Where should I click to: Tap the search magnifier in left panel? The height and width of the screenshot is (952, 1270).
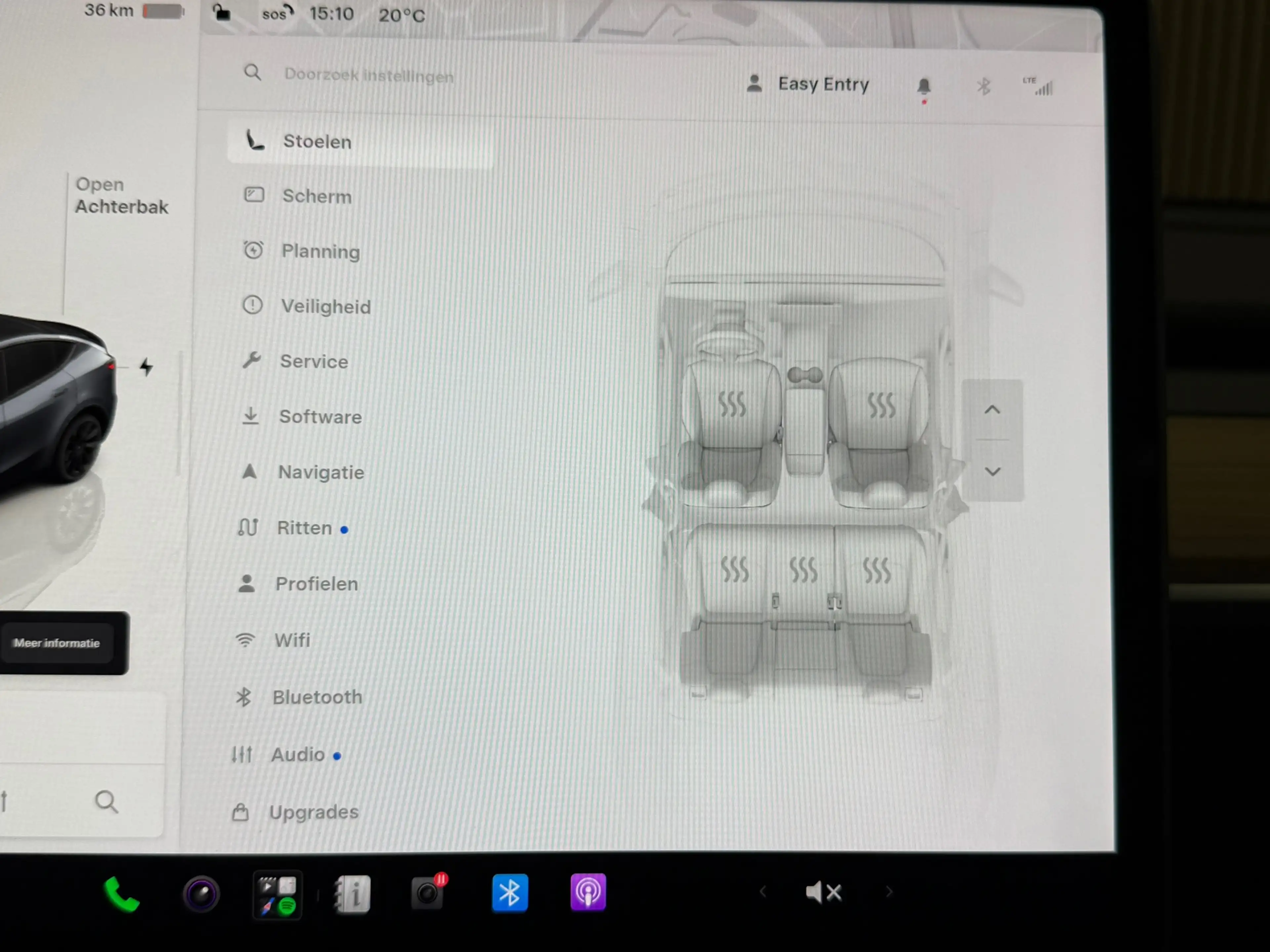[106, 802]
